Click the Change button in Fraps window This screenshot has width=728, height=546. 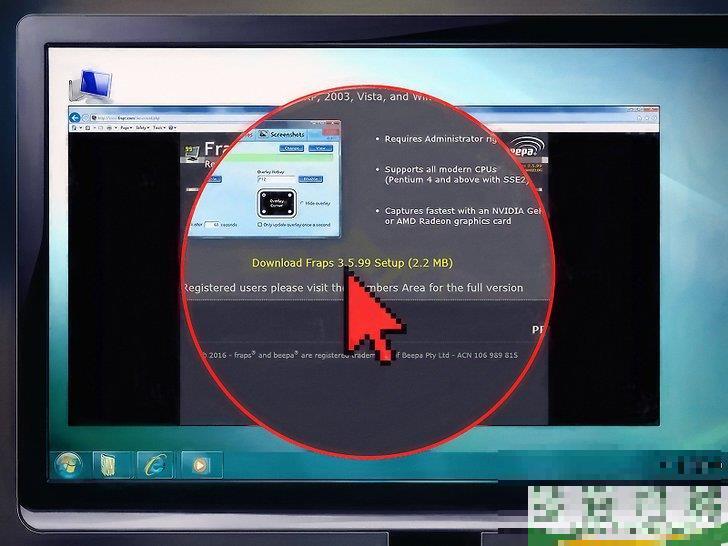(x=292, y=147)
